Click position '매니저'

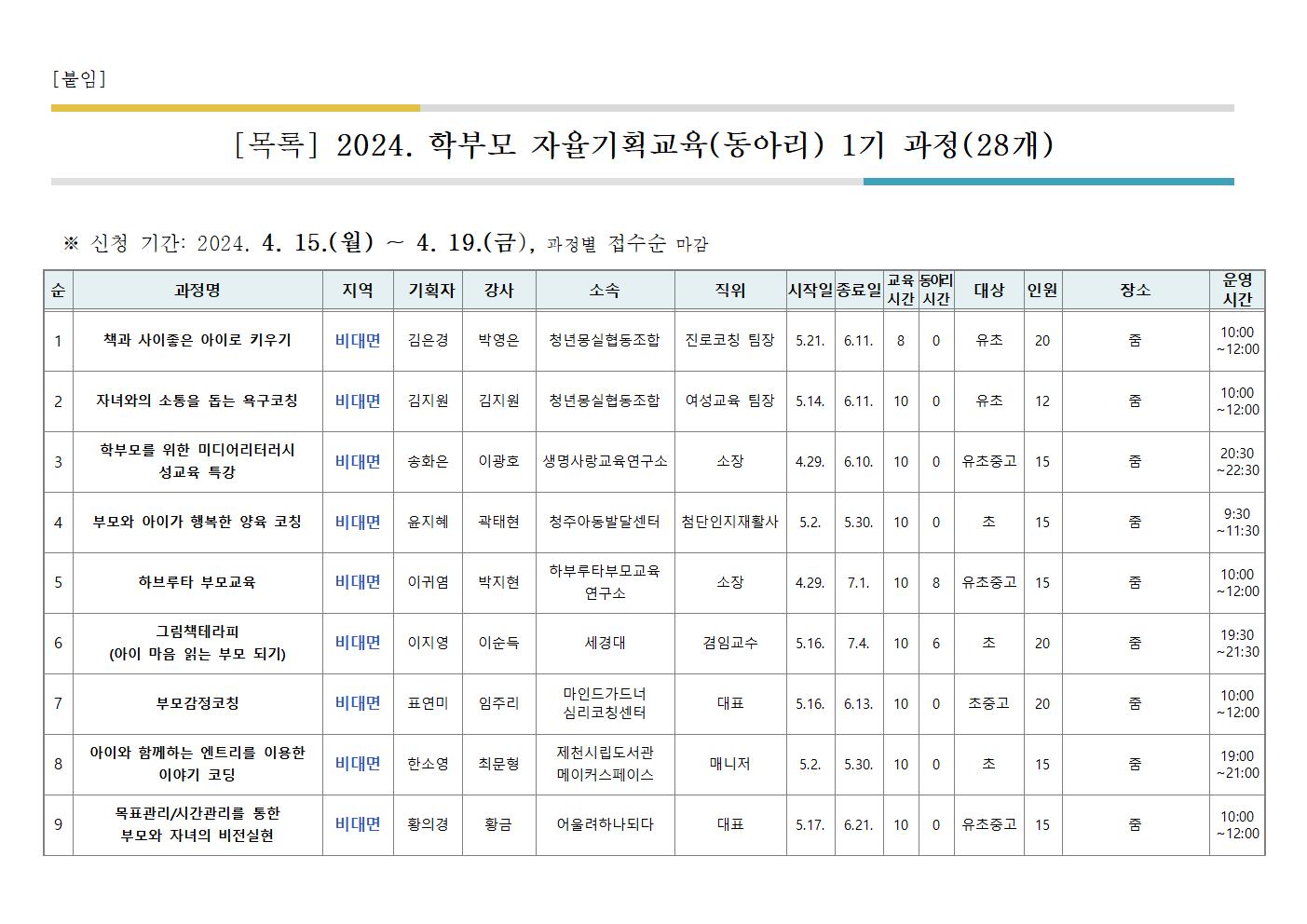click(730, 765)
